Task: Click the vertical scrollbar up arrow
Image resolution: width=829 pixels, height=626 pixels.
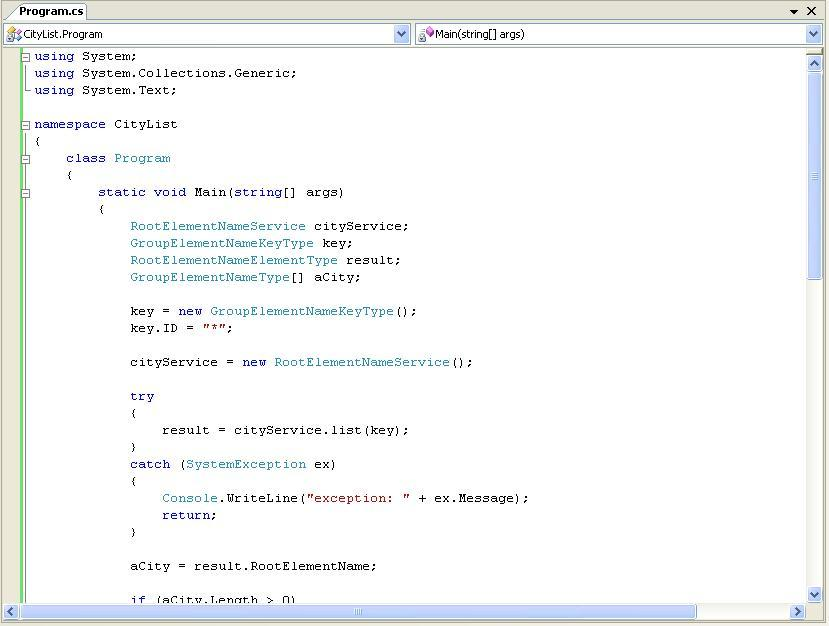Action: point(814,64)
